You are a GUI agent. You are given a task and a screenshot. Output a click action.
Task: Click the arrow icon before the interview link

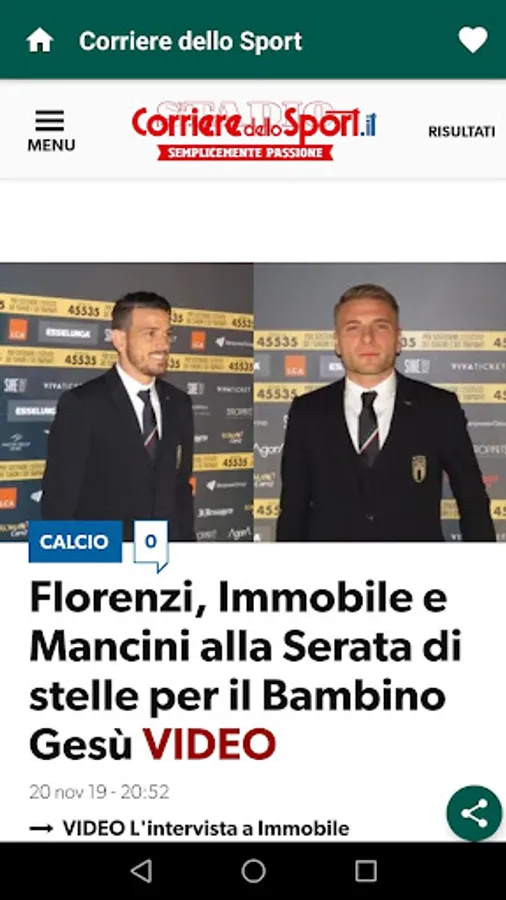(x=41, y=829)
